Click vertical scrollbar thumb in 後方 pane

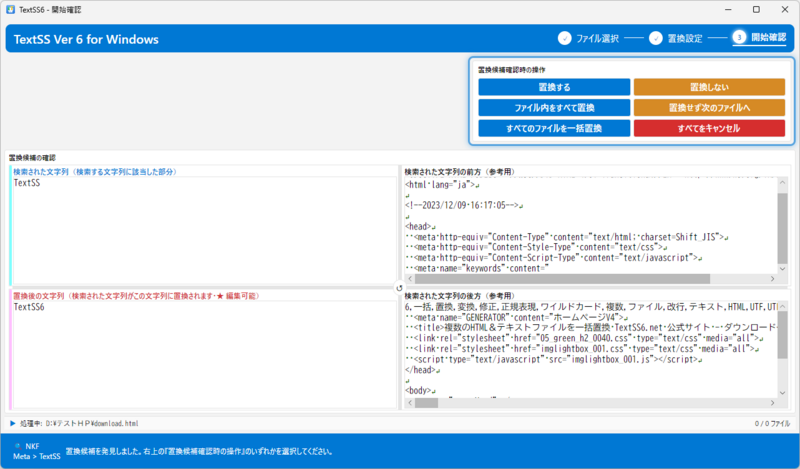point(782,335)
